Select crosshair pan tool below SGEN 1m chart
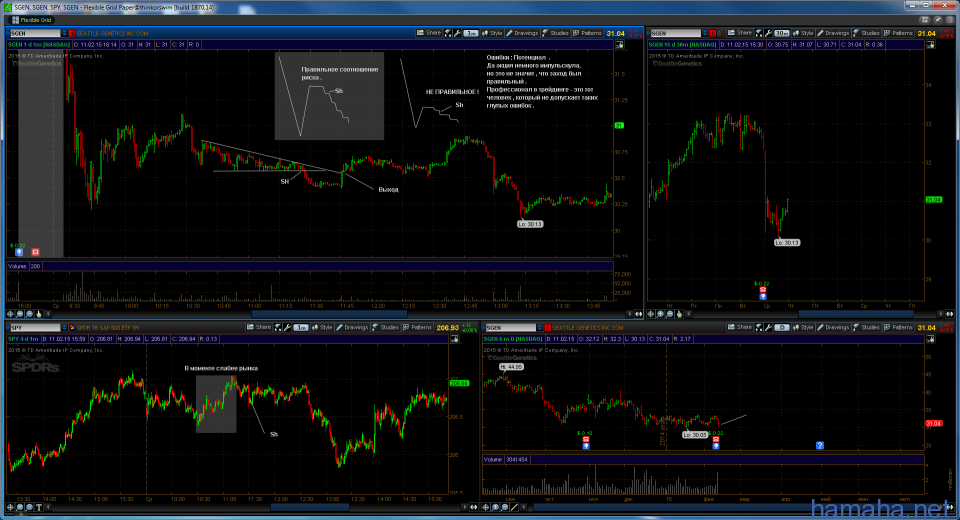The image size is (960, 520). coord(10,314)
